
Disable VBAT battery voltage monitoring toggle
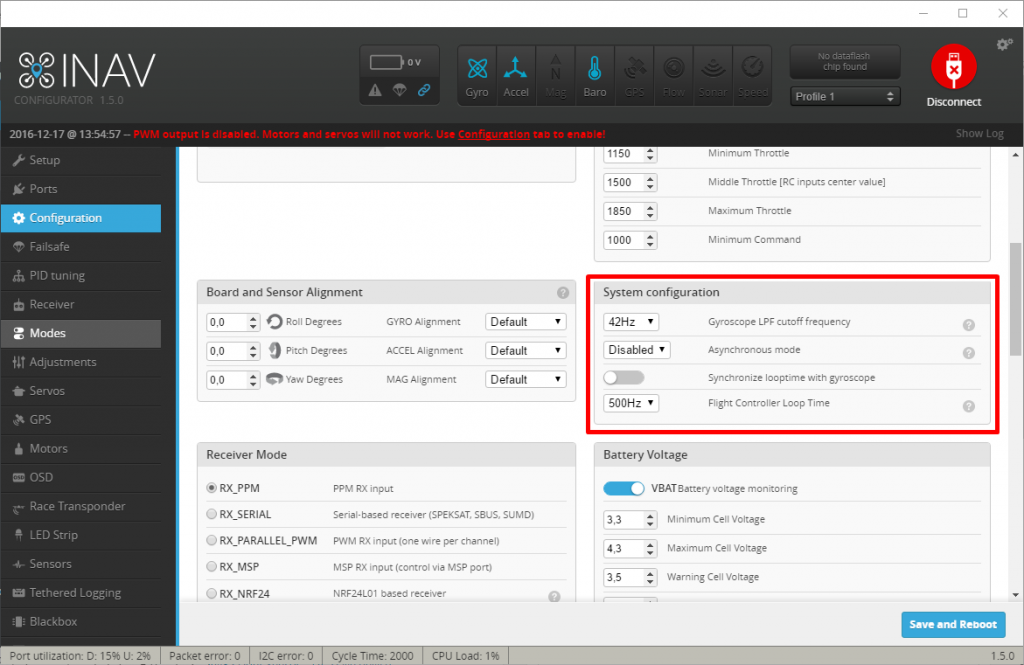[623, 489]
